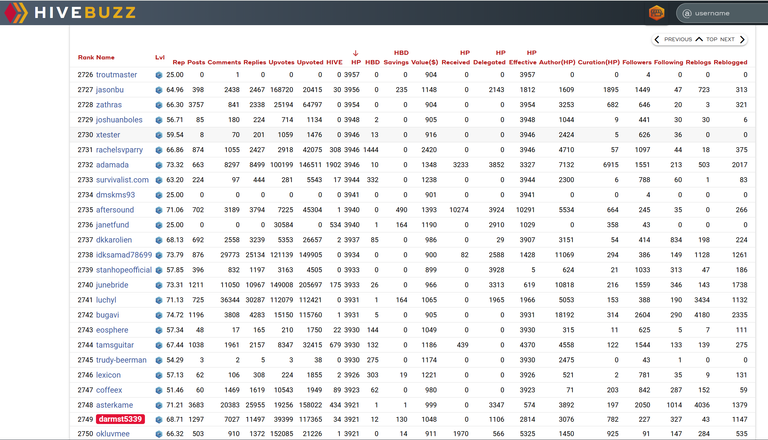The height and width of the screenshot is (440, 768).
Task: Click level badge icon for eosphere
Action: pyautogui.click(x=159, y=330)
